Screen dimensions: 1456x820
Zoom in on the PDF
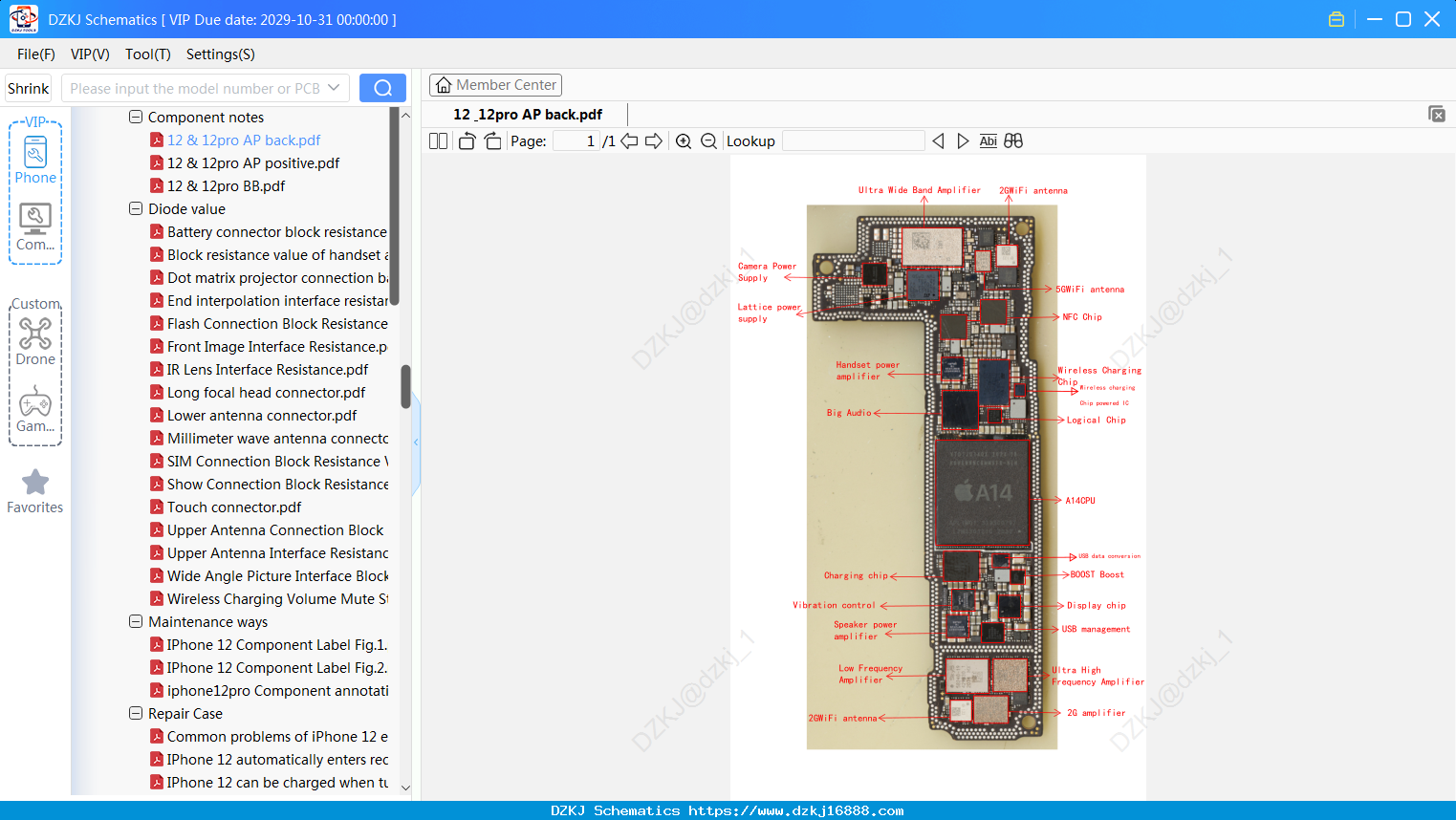(x=684, y=141)
